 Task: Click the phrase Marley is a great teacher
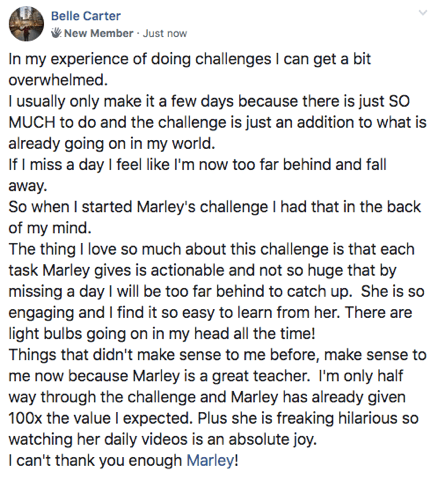(221, 376)
